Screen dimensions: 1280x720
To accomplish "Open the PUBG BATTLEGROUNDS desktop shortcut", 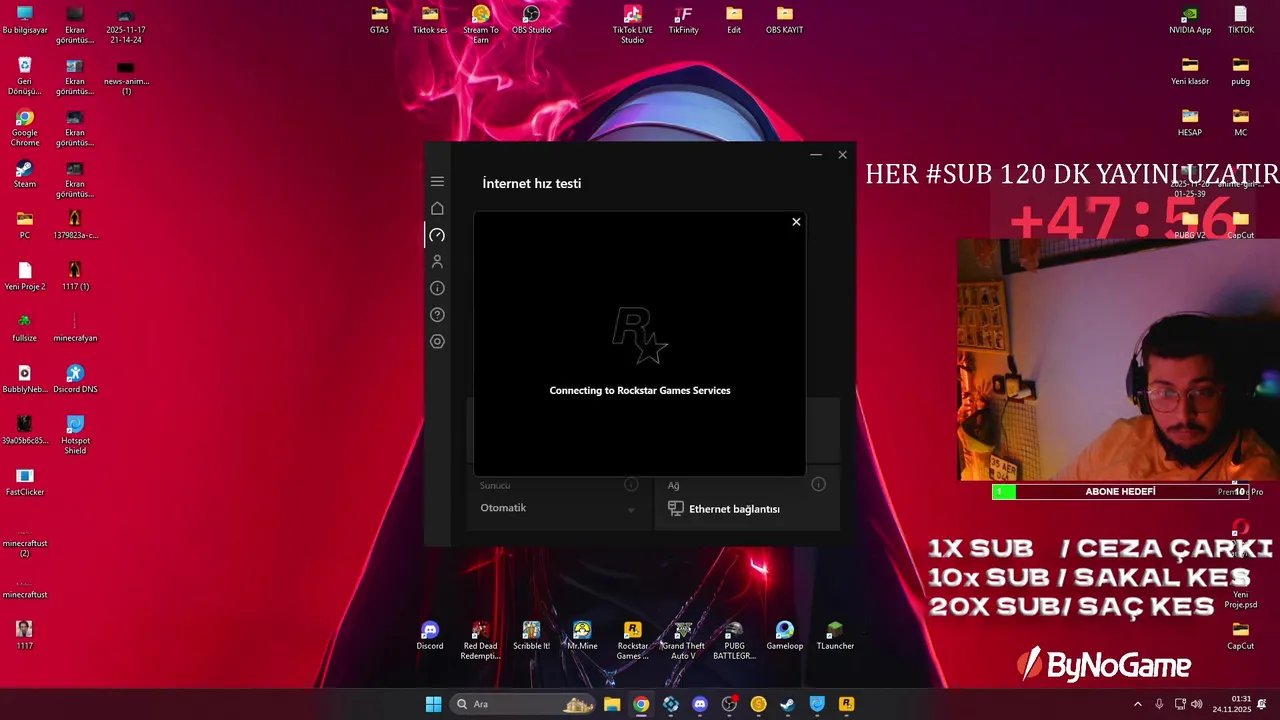I will click(x=734, y=640).
